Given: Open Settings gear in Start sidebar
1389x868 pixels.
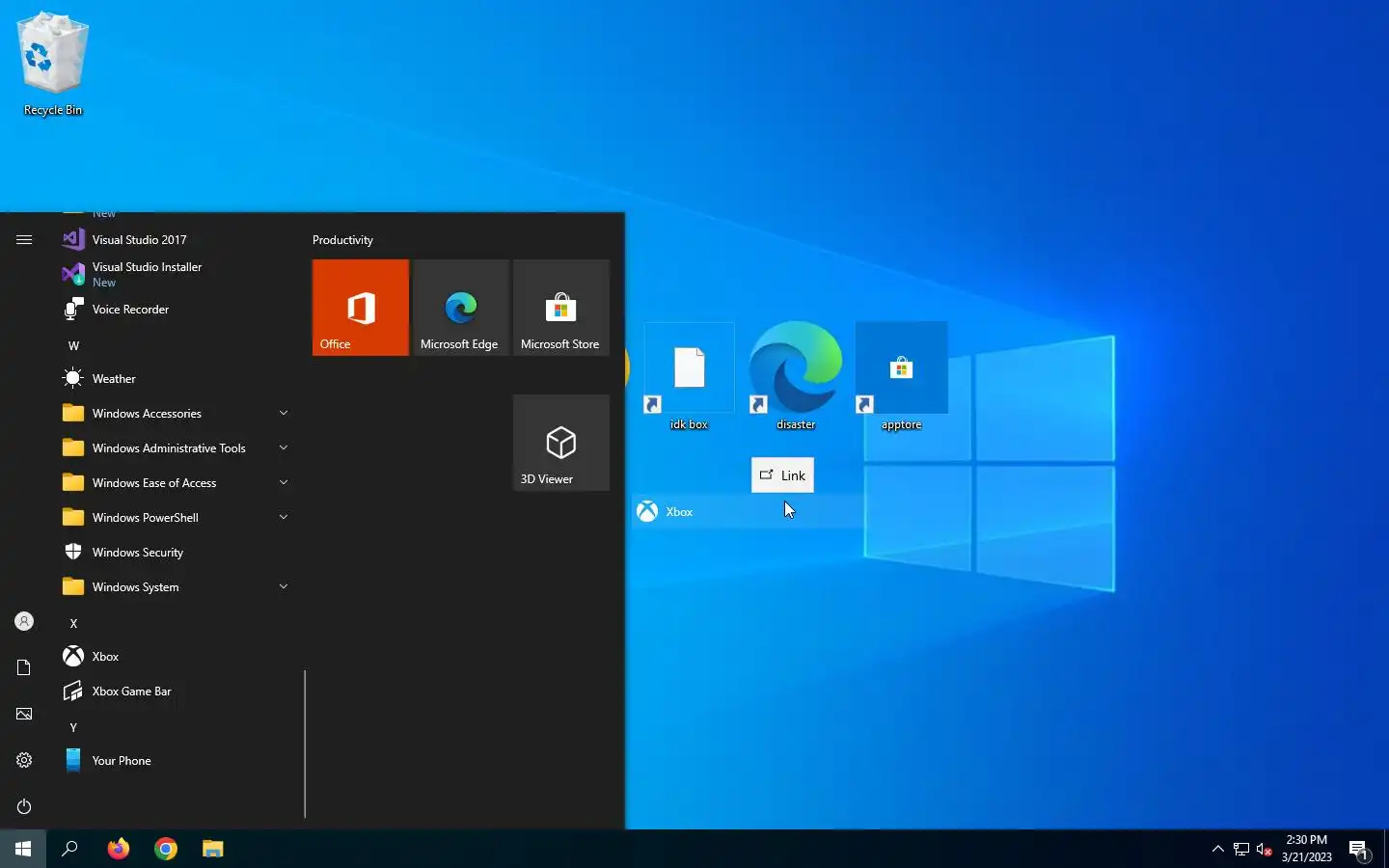Looking at the screenshot, I should 24,760.
